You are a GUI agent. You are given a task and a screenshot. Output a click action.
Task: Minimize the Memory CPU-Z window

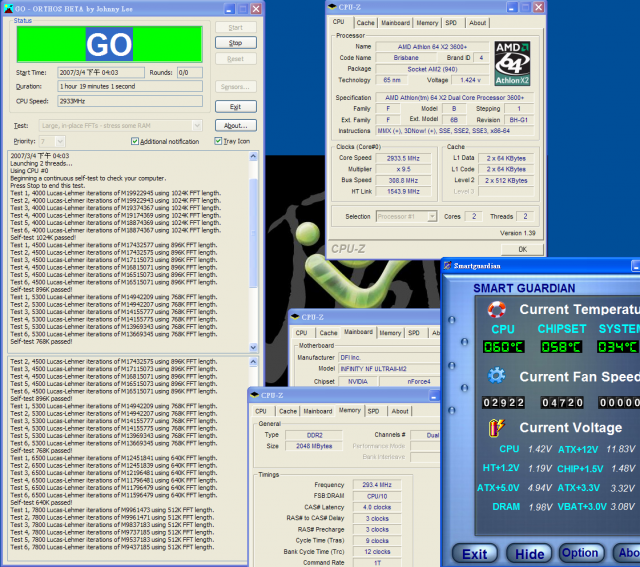[x=434, y=396]
